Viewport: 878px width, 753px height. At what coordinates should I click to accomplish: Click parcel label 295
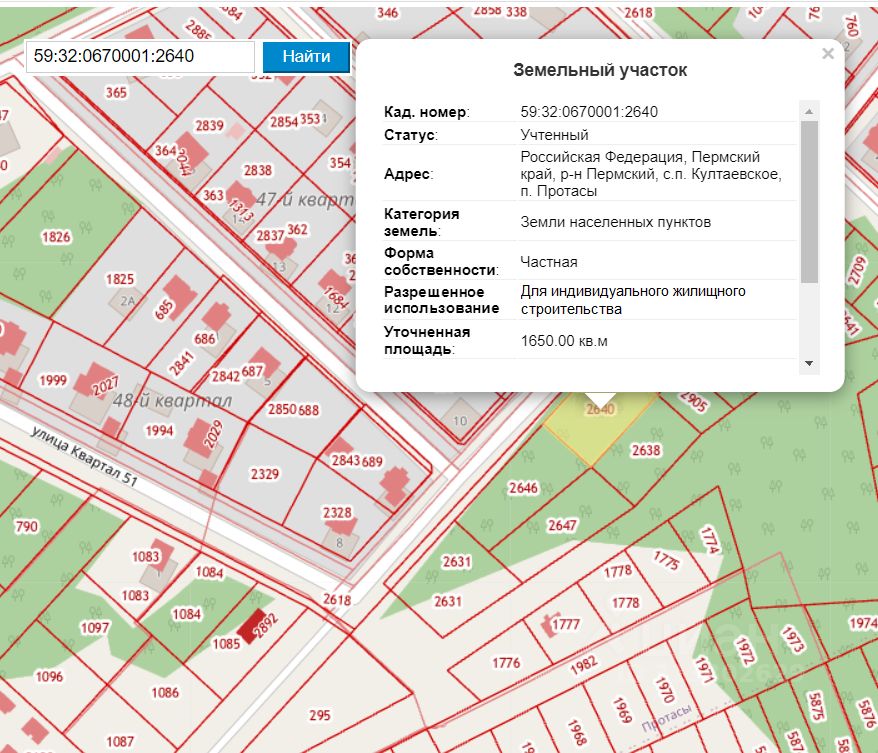[320, 715]
